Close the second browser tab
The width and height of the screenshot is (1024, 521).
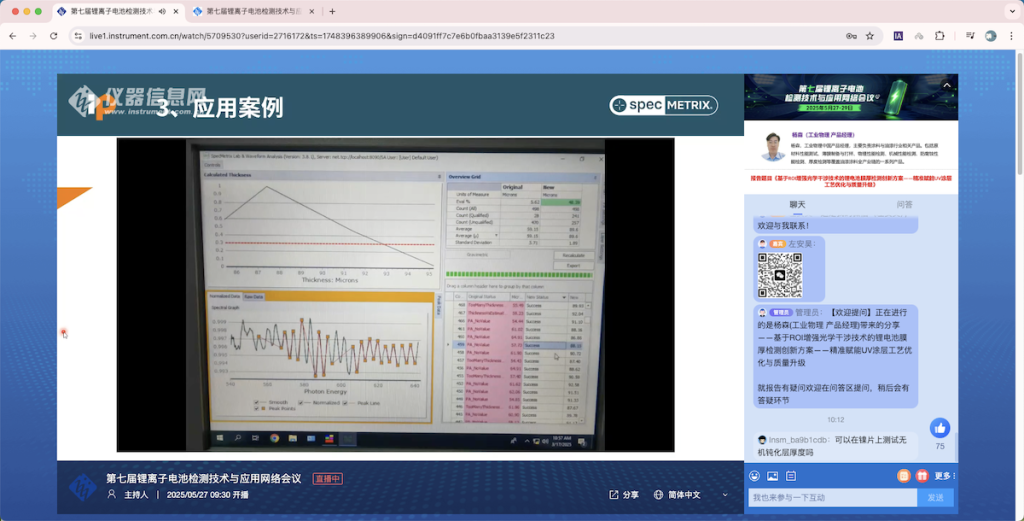[x=312, y=11]
